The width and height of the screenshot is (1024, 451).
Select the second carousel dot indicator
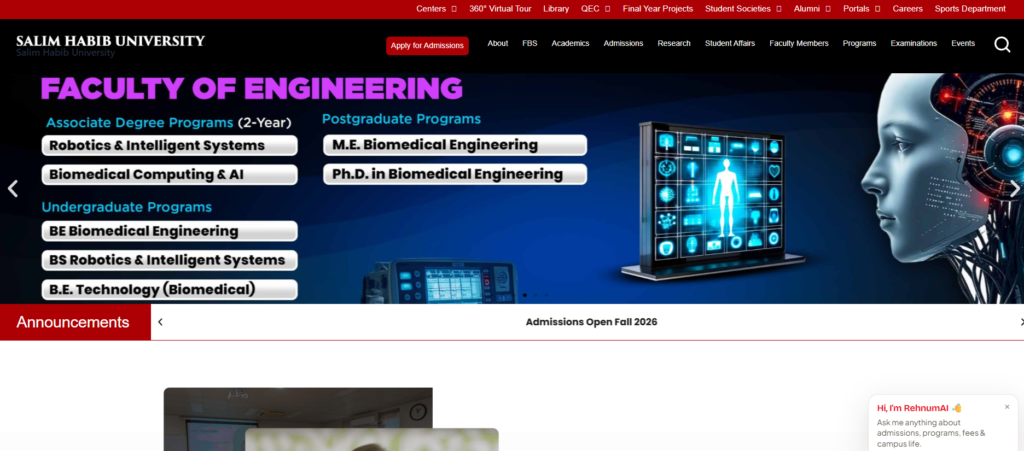tap(536, 295)
